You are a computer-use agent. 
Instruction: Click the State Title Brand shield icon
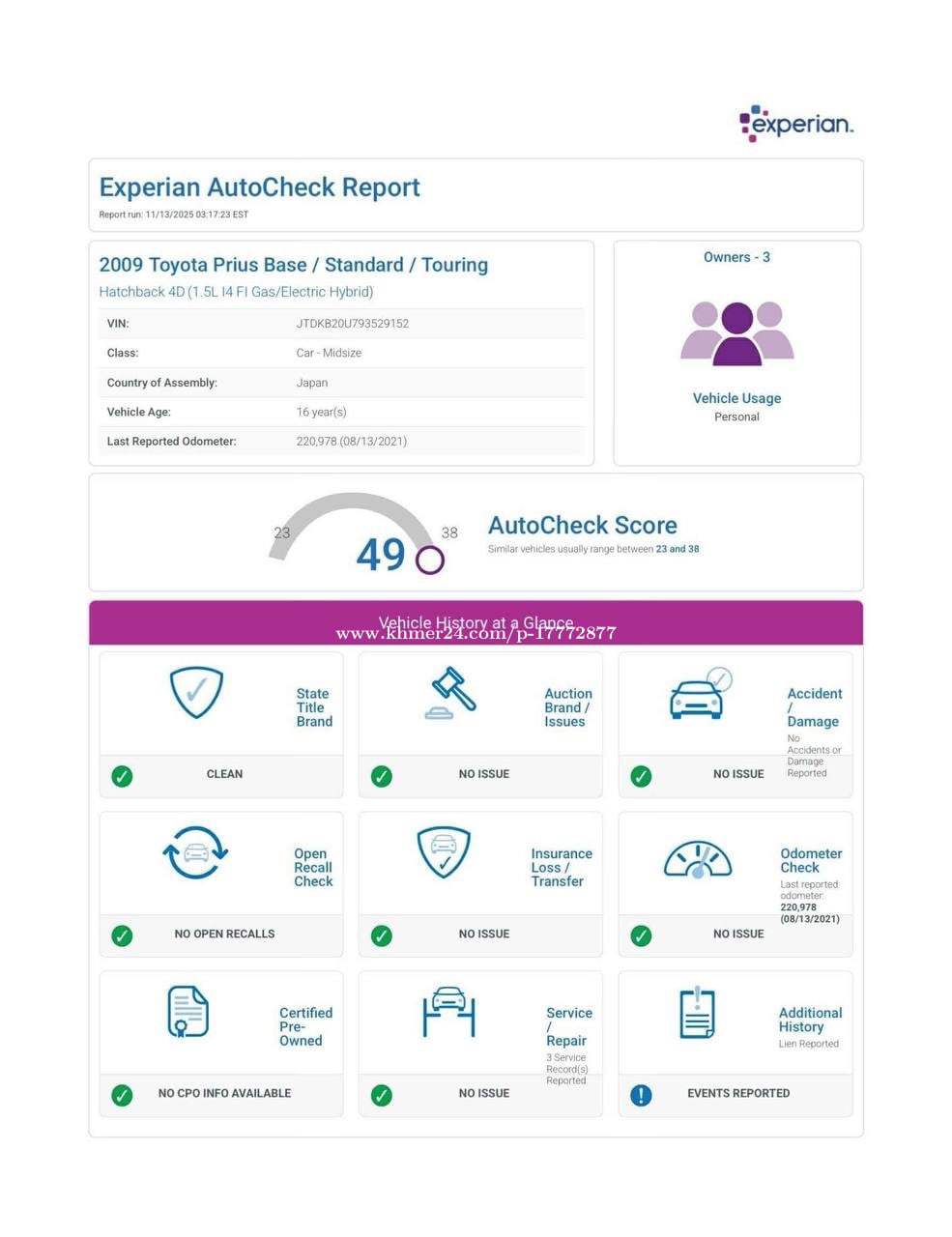196,692
